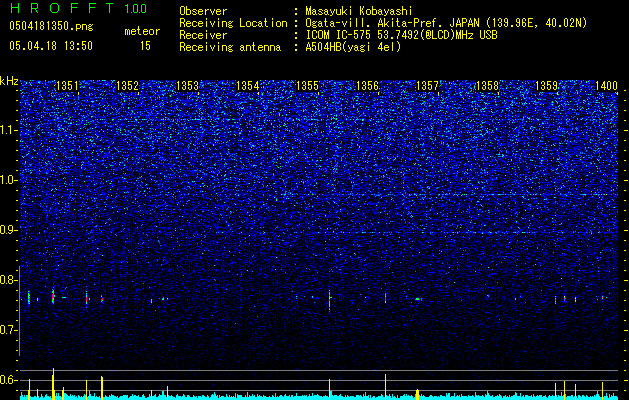The height and width of the screenshot is (400, 629).
Task: Click the 0.7 kHz axis label
Action: click(x=9, y=330)
